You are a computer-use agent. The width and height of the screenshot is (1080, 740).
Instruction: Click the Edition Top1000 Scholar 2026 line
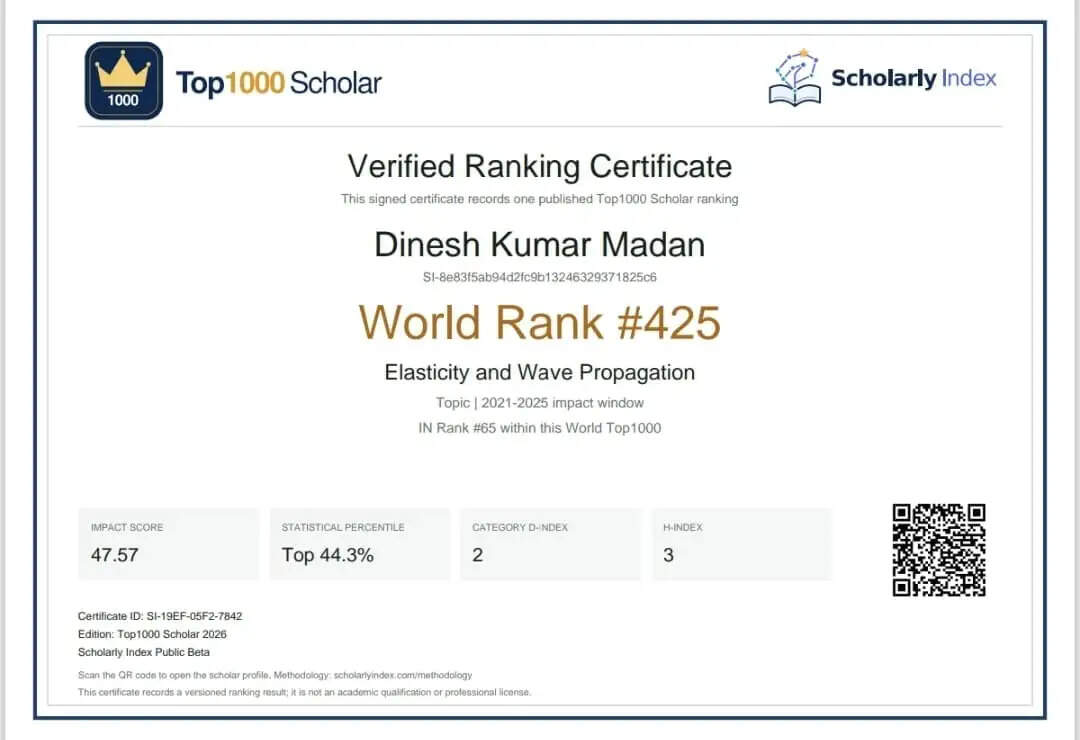coord(152,634)
